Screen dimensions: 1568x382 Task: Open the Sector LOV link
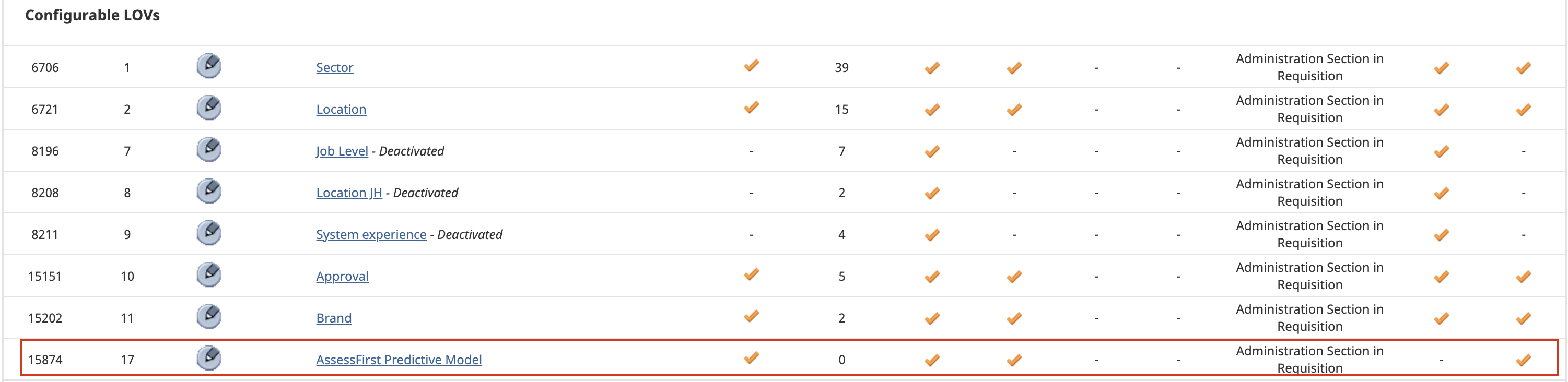click(x=334, y=67)
